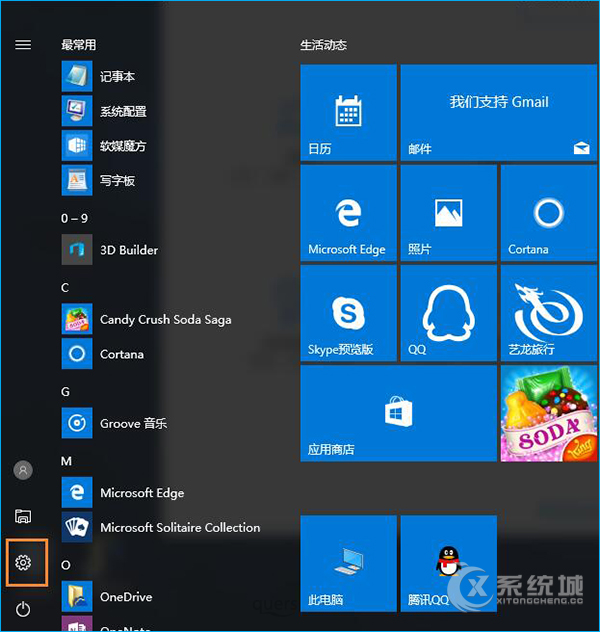Open the 照片 Photos tile
Image resolution: width=600 pixels, height=632 pixels.
click(x=448, y=213)
